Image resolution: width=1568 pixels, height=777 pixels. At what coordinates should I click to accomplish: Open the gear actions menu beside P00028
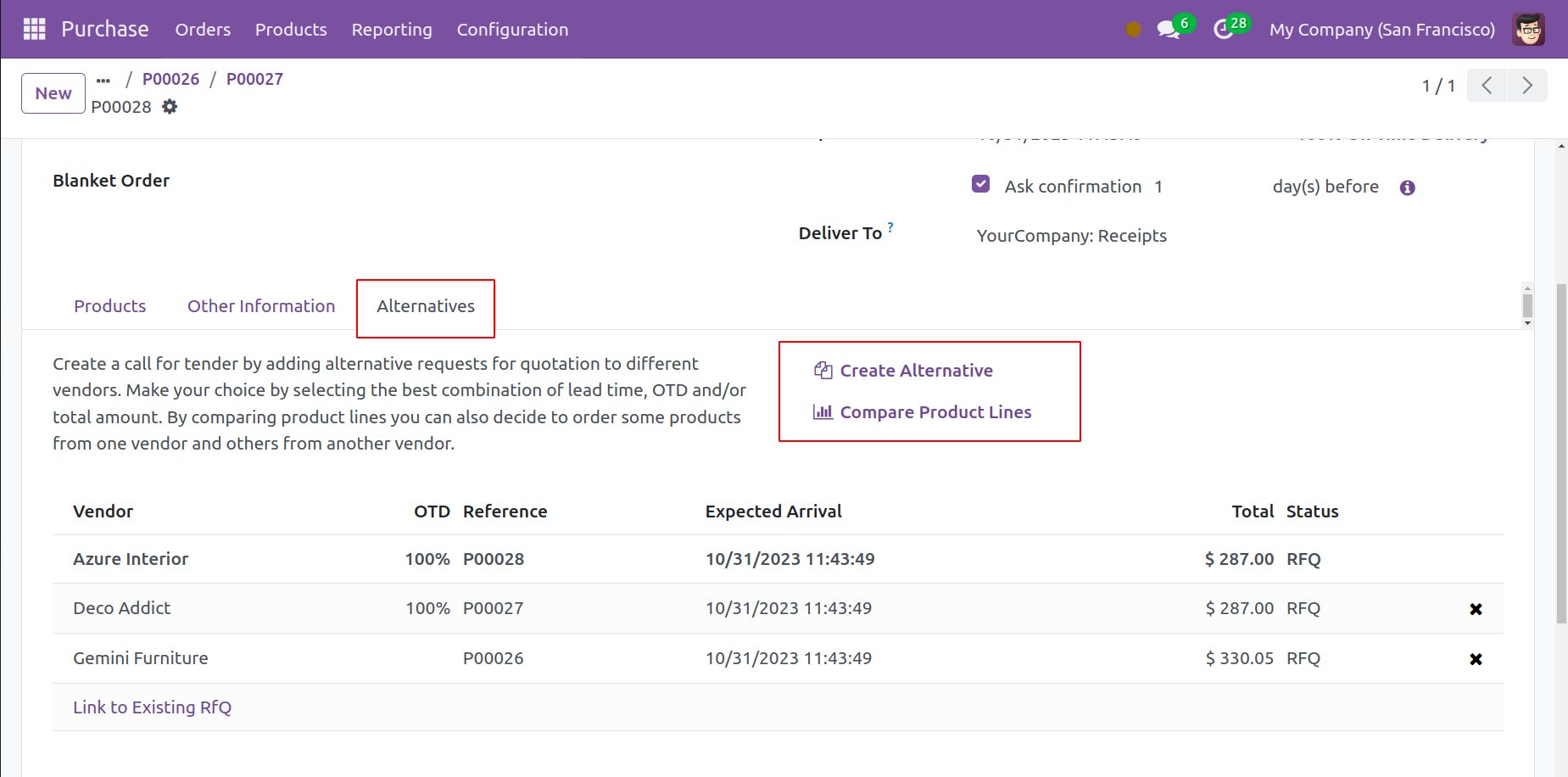click(x=170, y=107)
